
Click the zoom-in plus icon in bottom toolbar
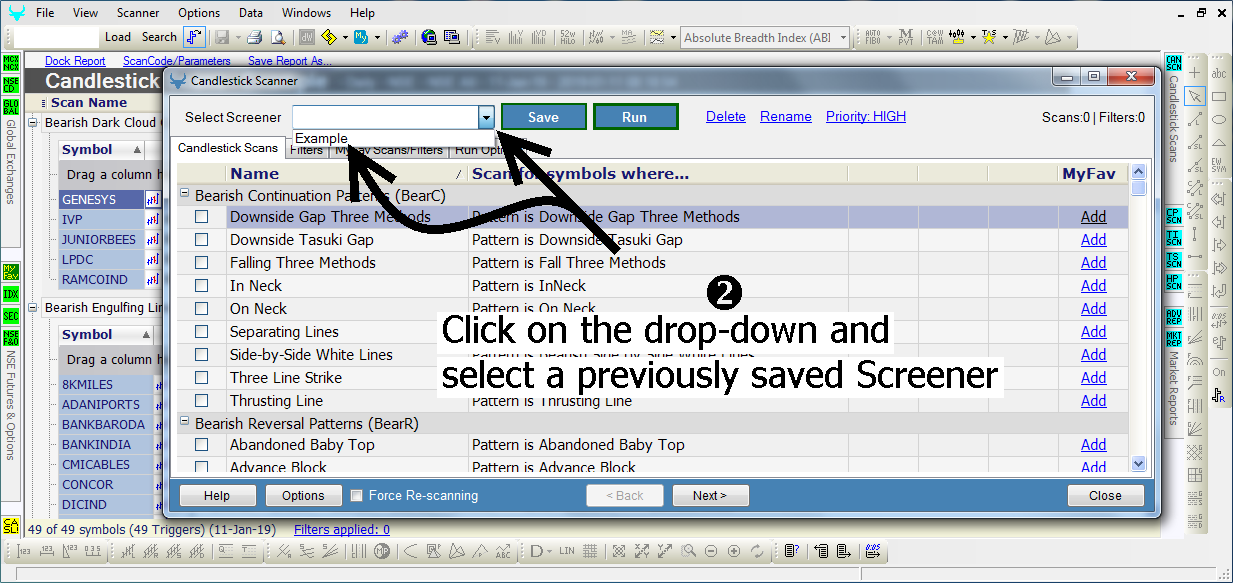click(734, 551)
